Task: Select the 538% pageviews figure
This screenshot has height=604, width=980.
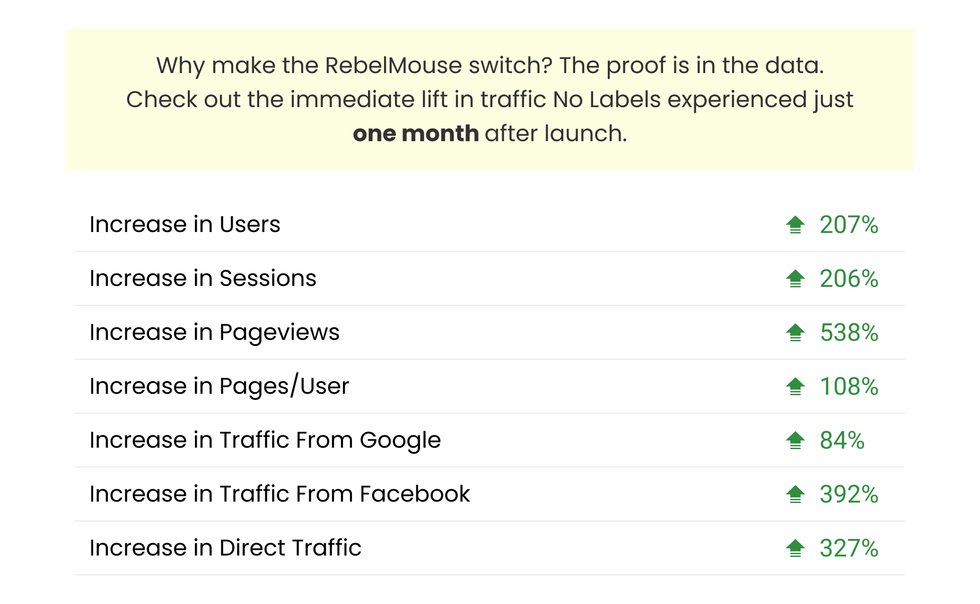Action: pos(848,333)
